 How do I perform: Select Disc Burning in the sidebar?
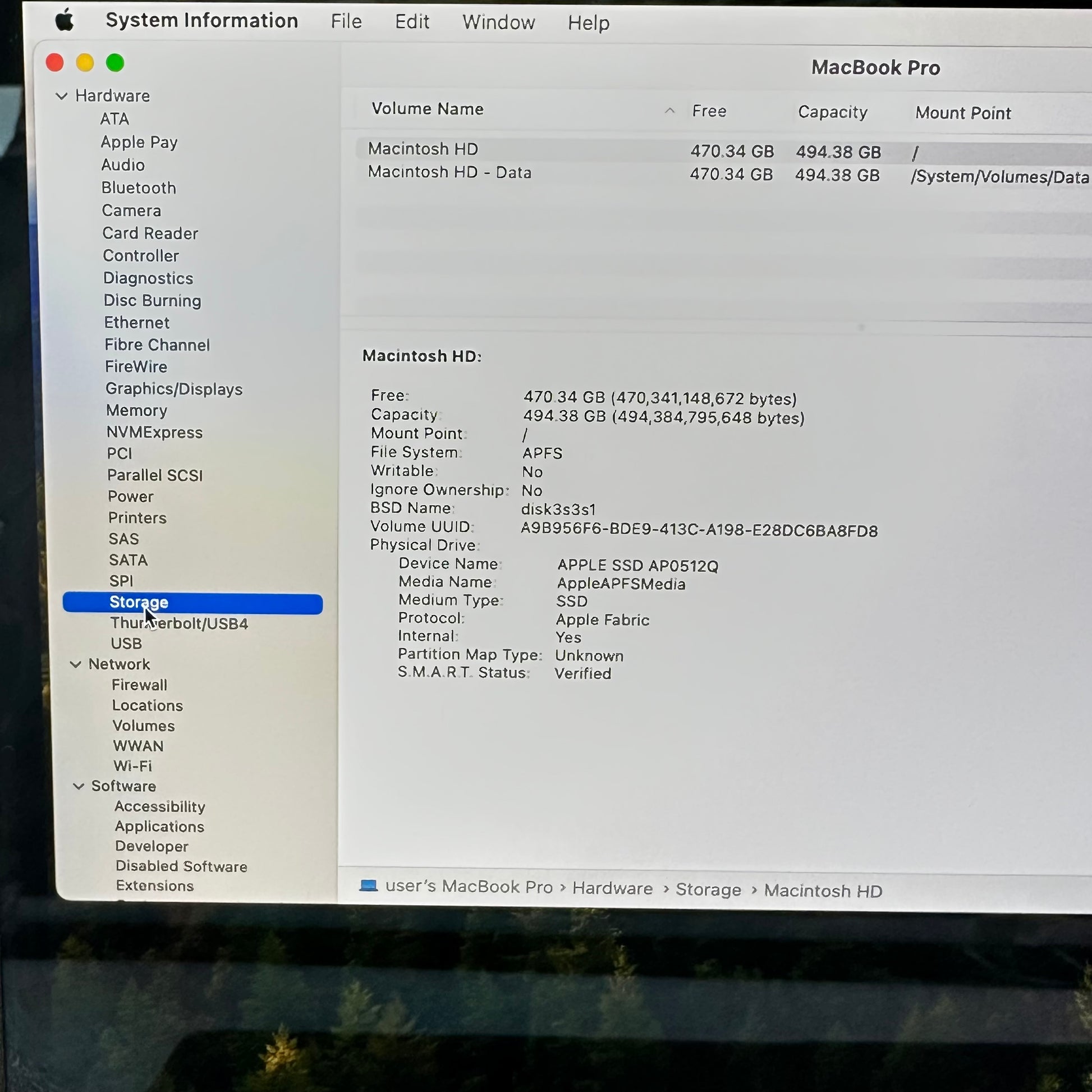point(152,301)
